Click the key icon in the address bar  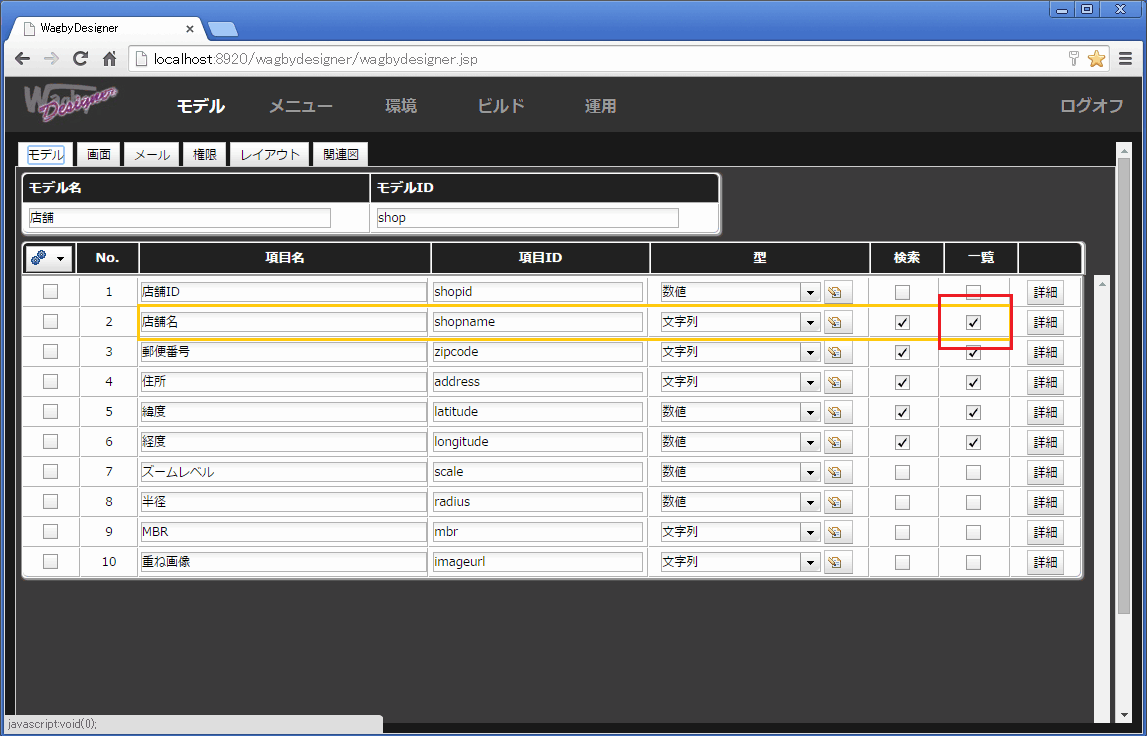(1074, 59)
